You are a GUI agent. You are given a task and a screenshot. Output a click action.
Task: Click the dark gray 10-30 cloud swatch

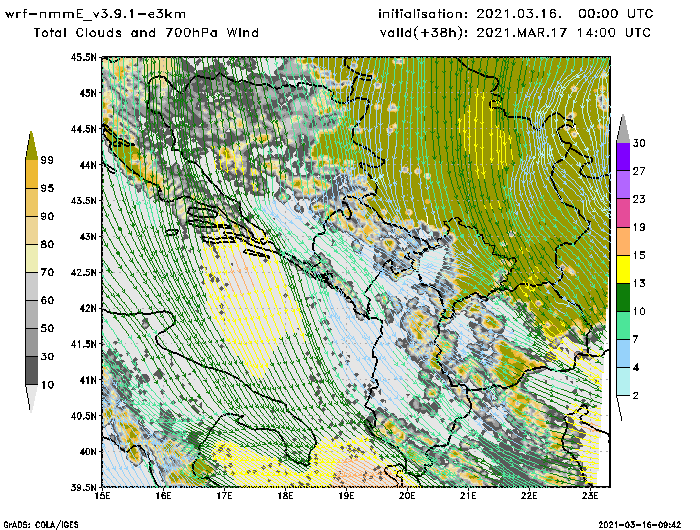[x=32, y=371]
